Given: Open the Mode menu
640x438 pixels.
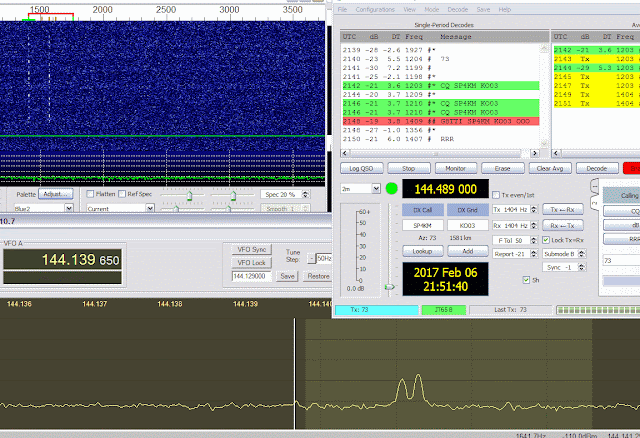Looking at the screenshot, I should click(431, 9).
